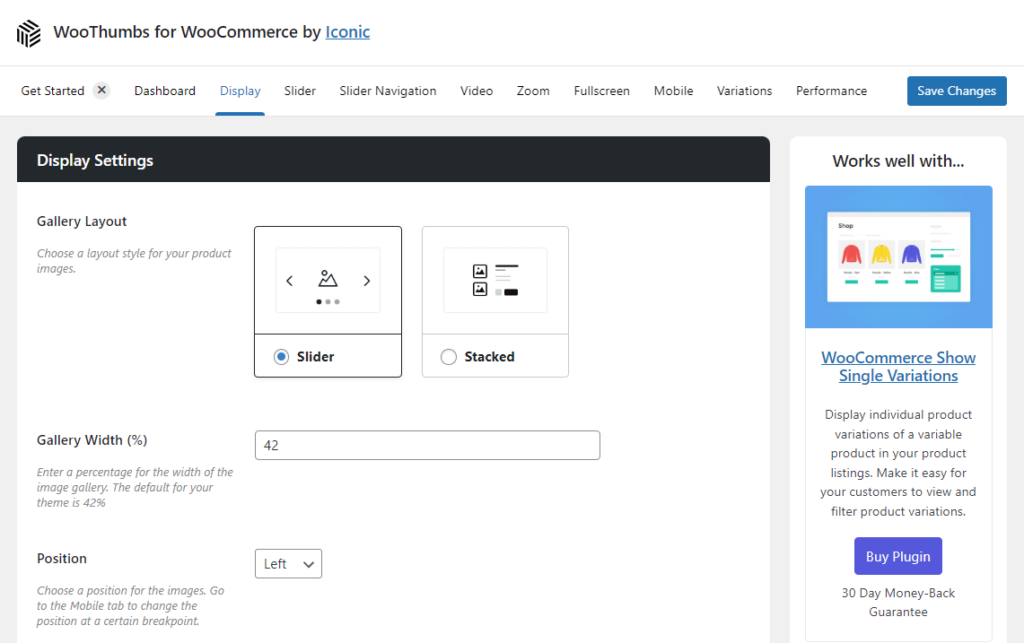Open the Position dropdown
The height and width of the screenshot is (643, 1024).
tap(288, 564)
